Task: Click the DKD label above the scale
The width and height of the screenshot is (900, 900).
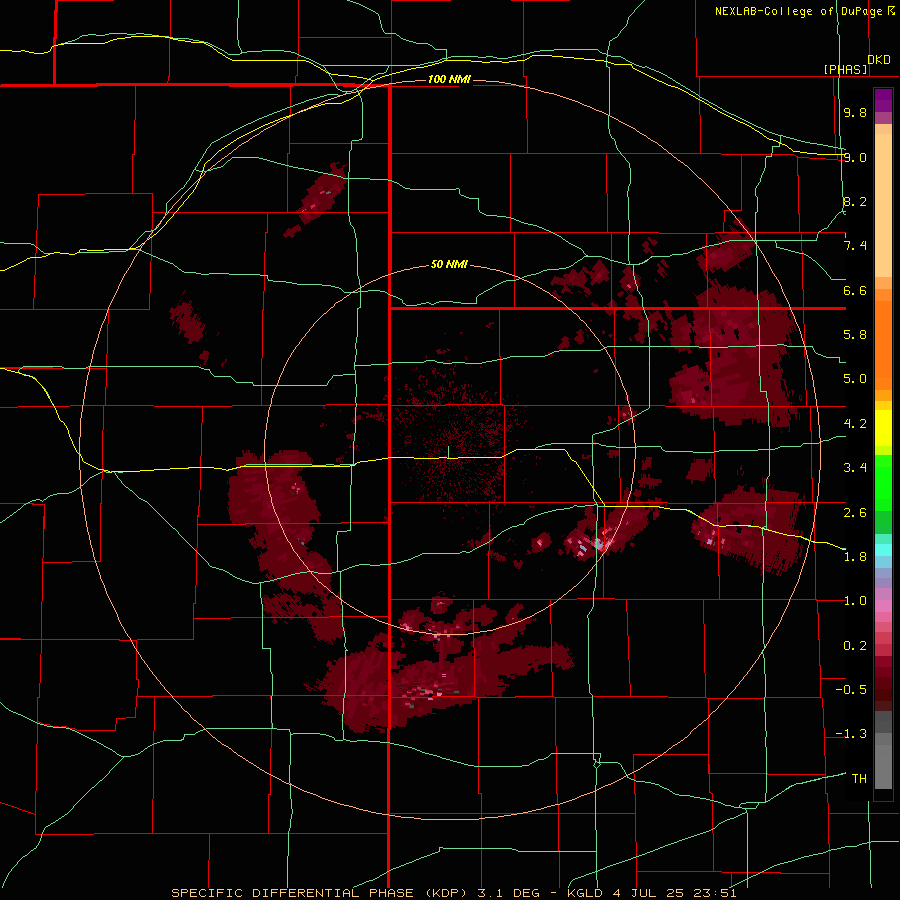Action: coord(879,60)
